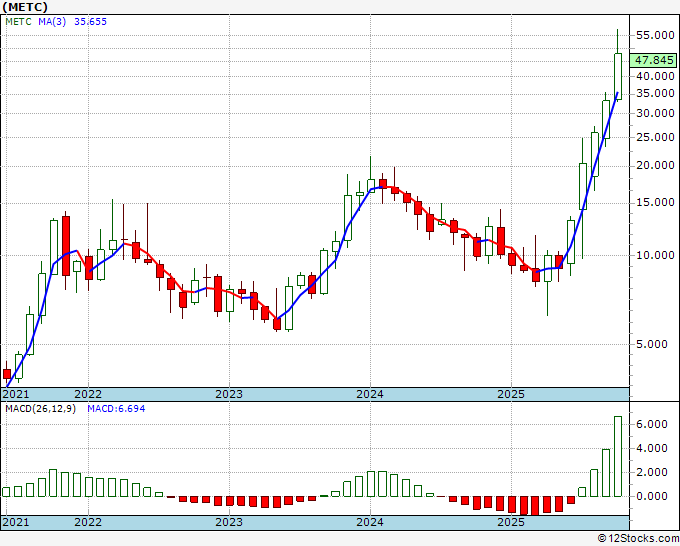Image resolution: width=680 pixels, height=546 pixels.
Task: Click 2022 on the price chart timeline
Action: (x=88, y=394)
